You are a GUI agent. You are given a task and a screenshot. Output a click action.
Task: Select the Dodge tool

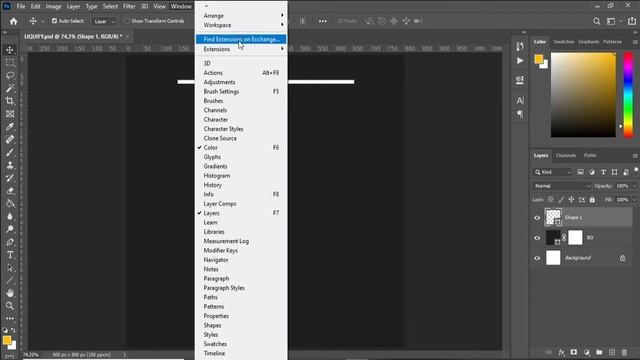pos(10,229)
